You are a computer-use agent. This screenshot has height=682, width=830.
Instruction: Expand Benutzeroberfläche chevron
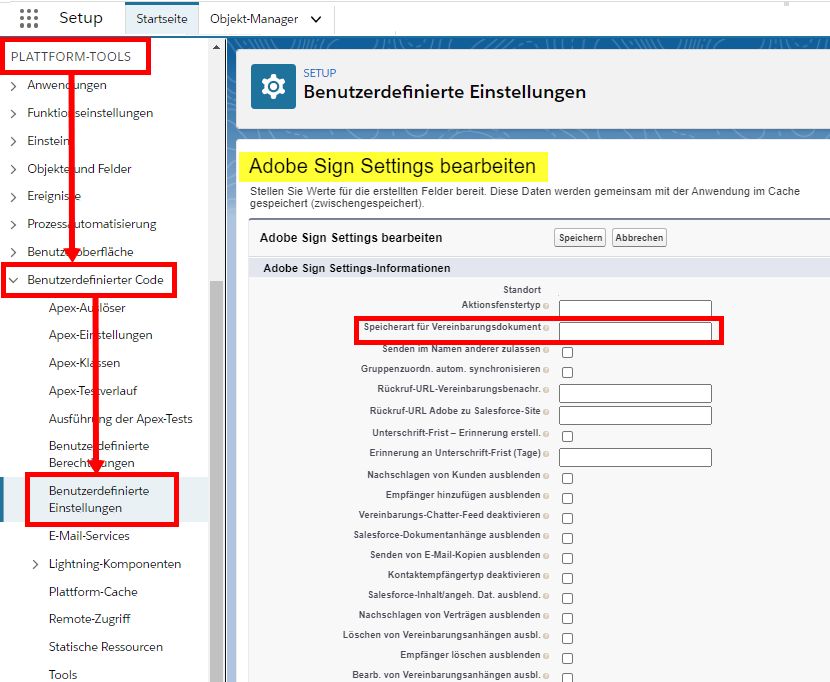point(14,252)
